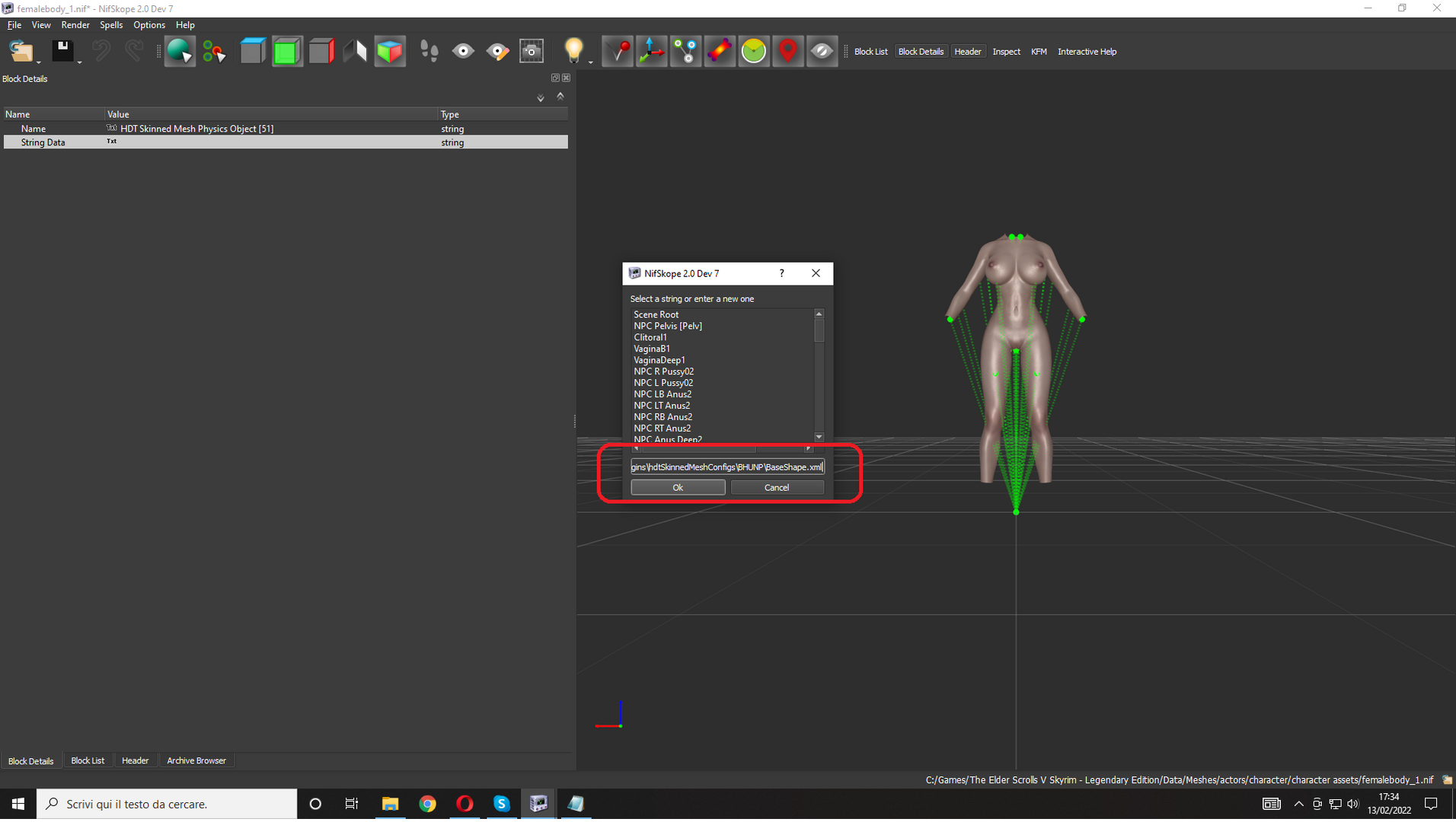The height and width of the screenshot is (822, 1456).
Task: Open Interactive Help
Action: pyautogui.click(x=1087, y=52)
